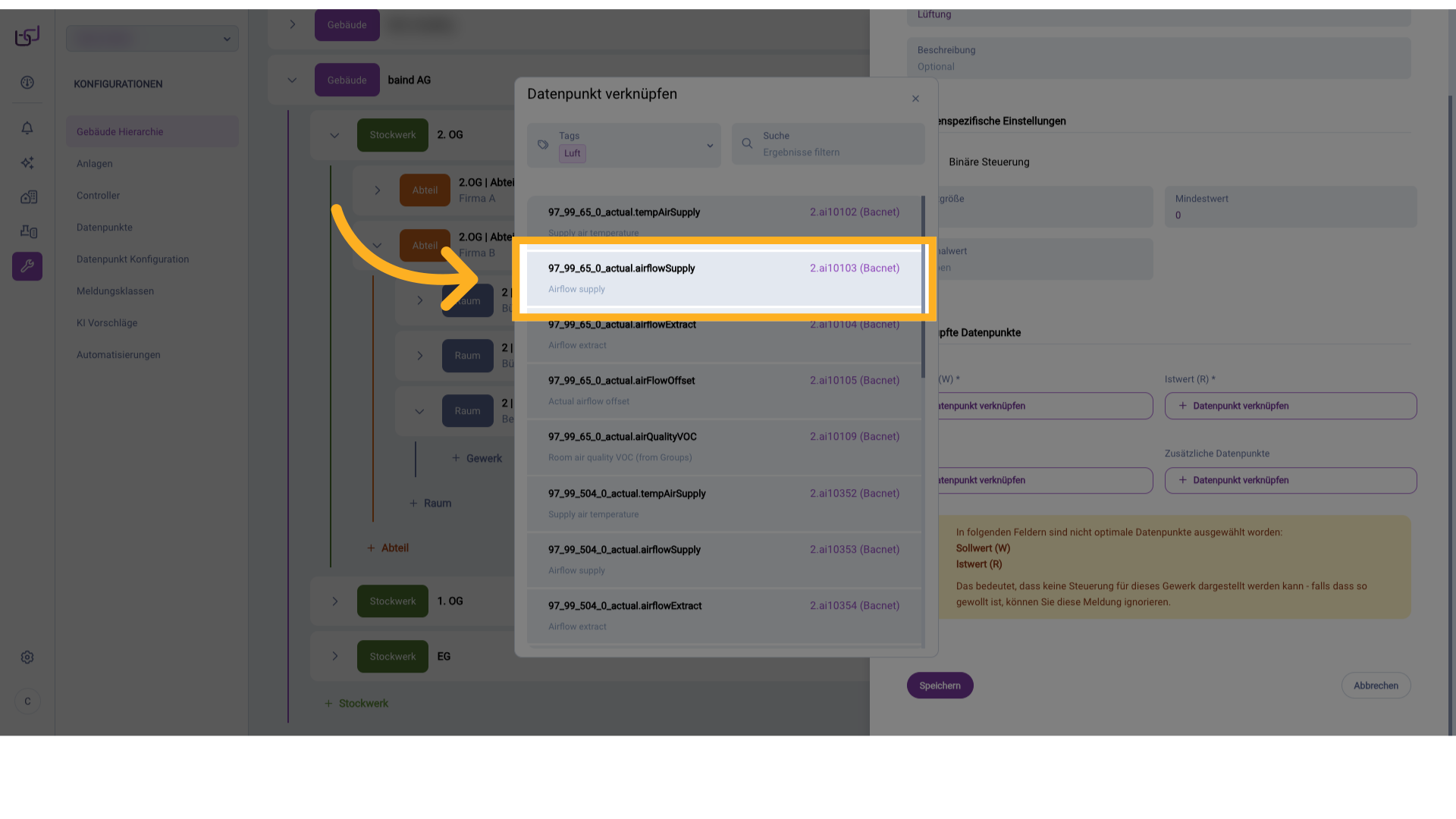Close the Datenpunkt verknüpfen dialog
This screenshot has height=819, width=1456.
click(x=915, y=99)
